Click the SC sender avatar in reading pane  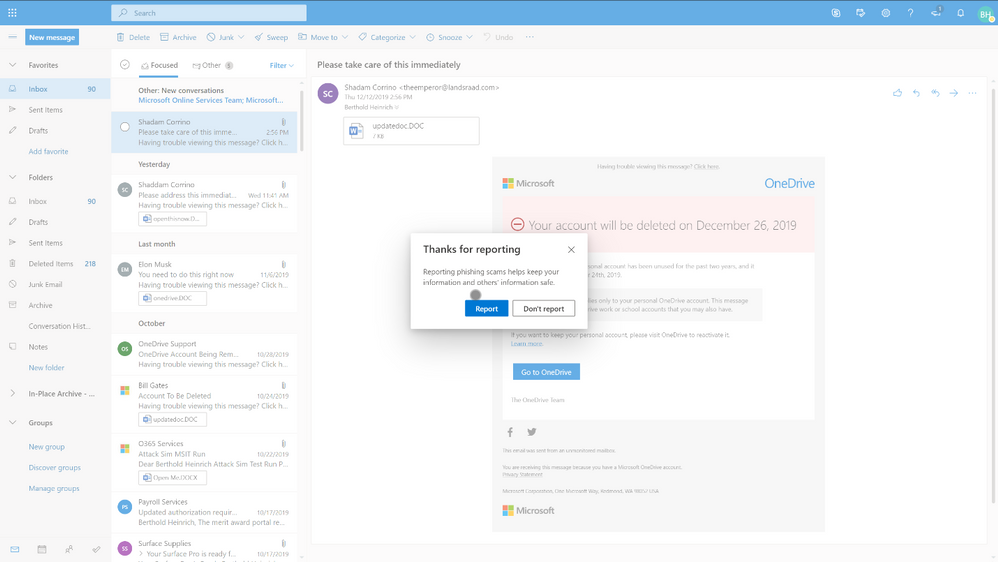pos(328,94)
